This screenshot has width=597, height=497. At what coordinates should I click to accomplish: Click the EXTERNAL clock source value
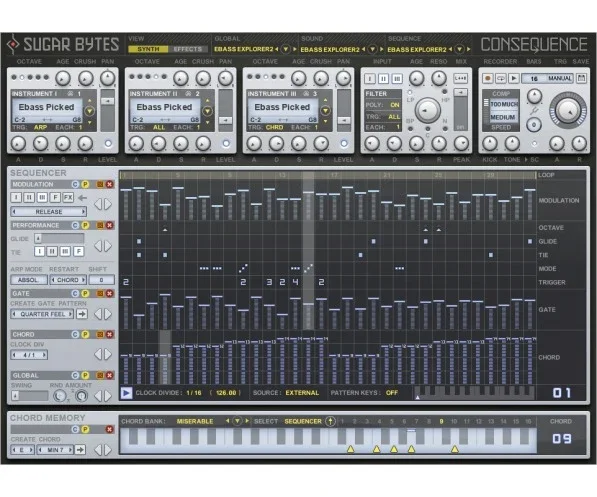click(302, 393)
